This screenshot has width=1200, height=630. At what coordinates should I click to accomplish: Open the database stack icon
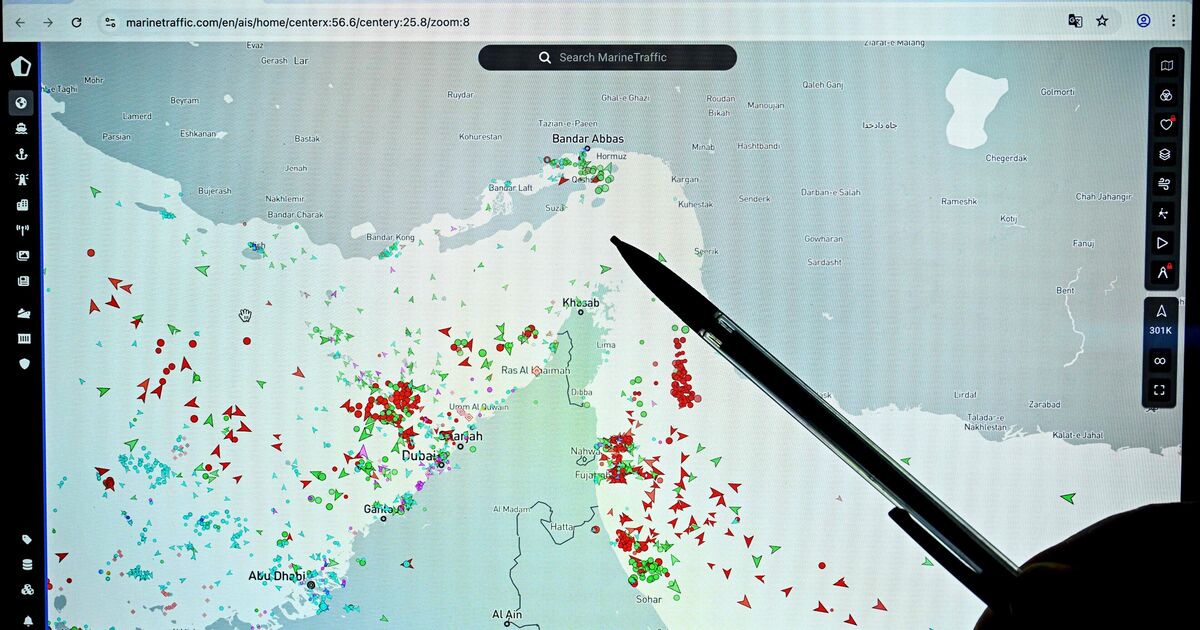coord(27,565)
